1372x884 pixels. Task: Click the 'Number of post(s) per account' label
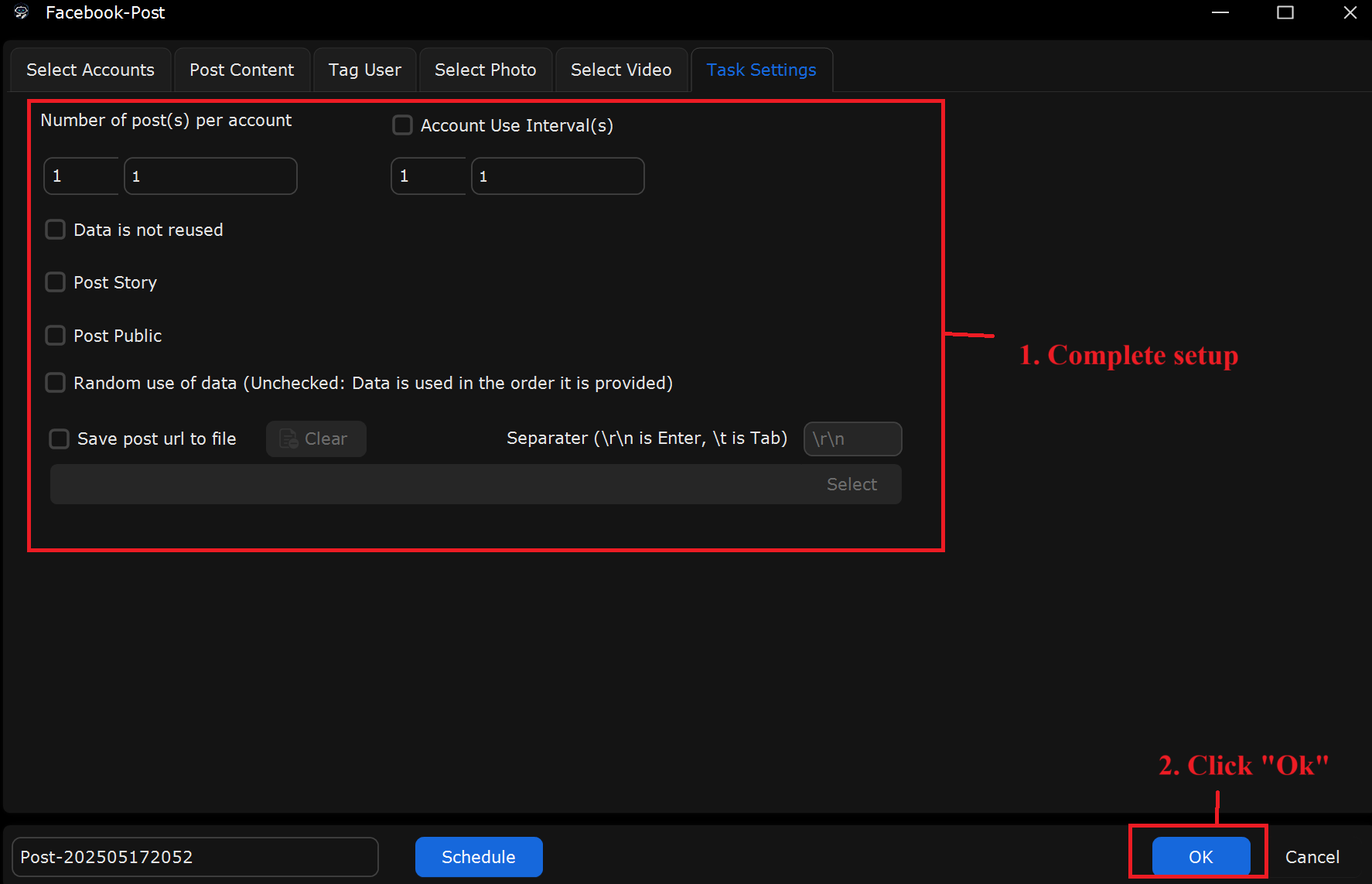166,121
